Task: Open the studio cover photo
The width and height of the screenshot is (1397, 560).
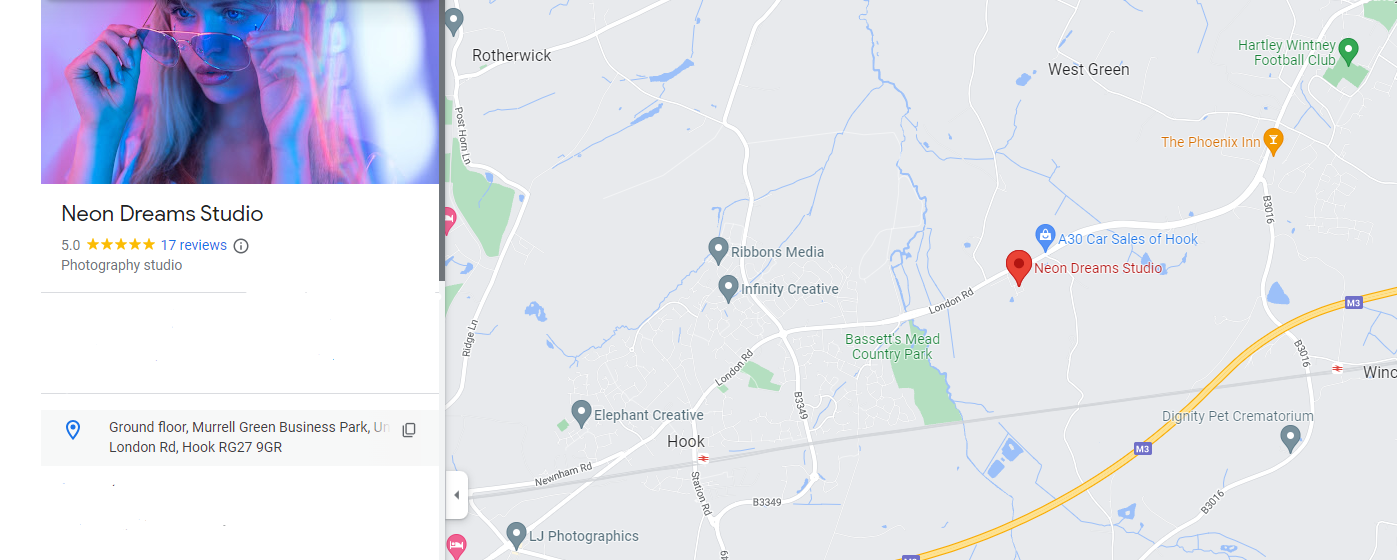Action: click(240, 92)
